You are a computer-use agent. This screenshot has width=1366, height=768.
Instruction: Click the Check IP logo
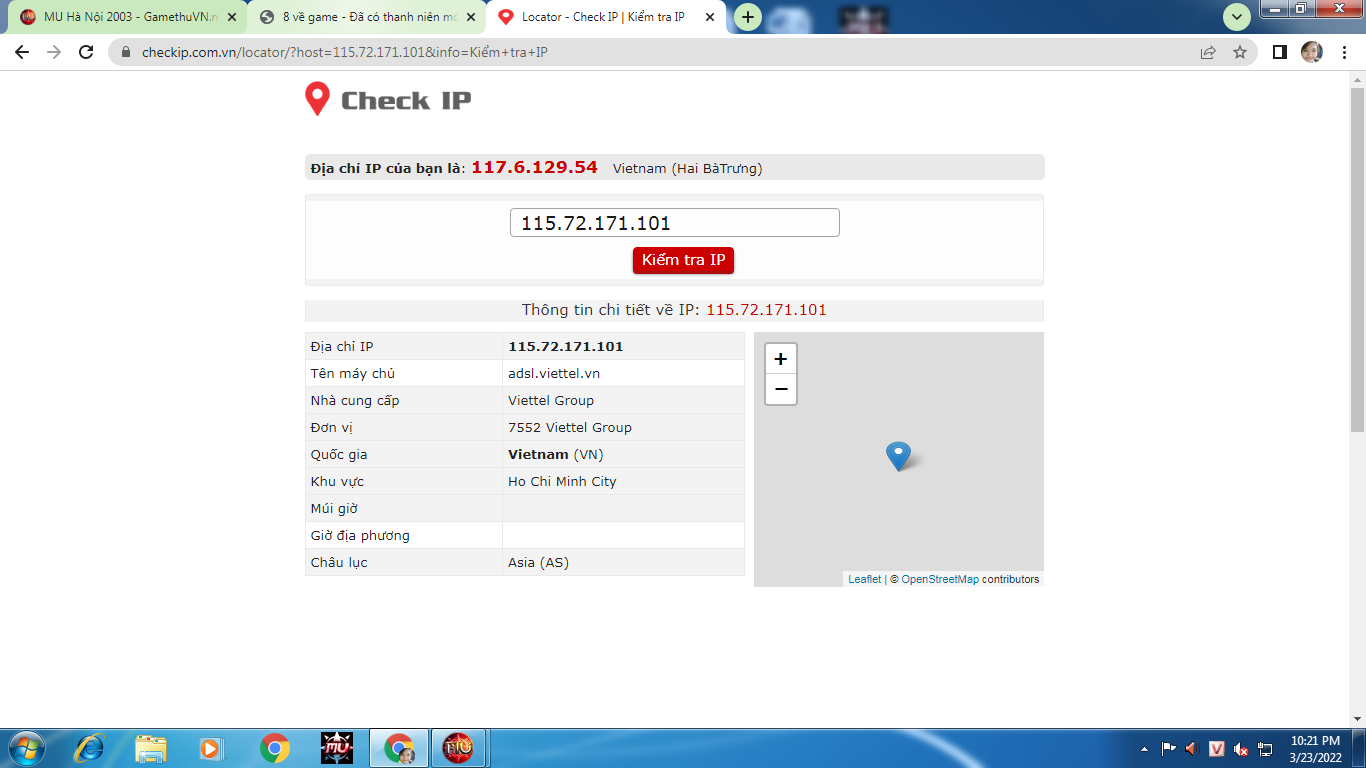[388, 100]
